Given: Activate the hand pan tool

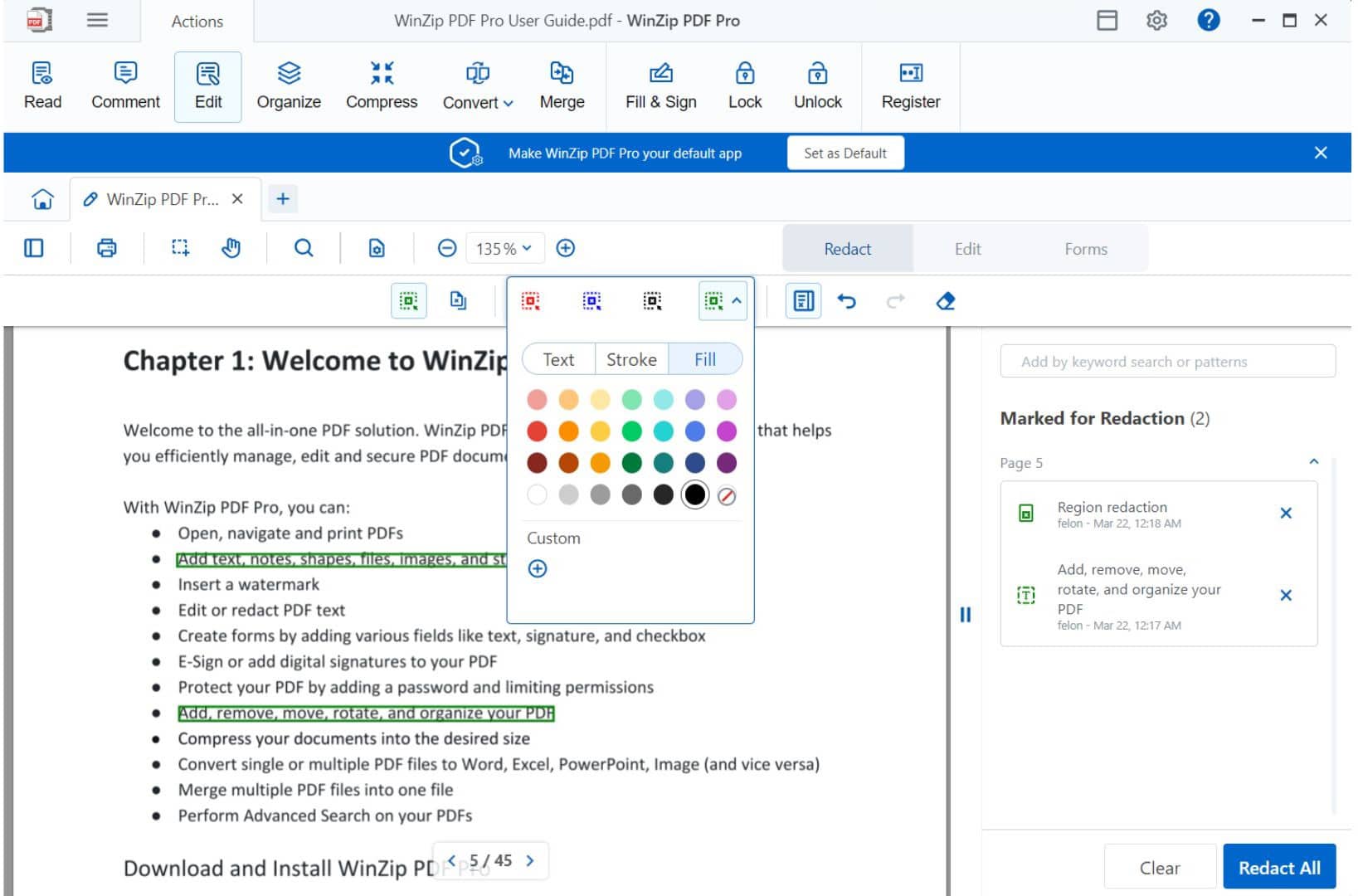Looking at the screenshot, I should (231, 248).
